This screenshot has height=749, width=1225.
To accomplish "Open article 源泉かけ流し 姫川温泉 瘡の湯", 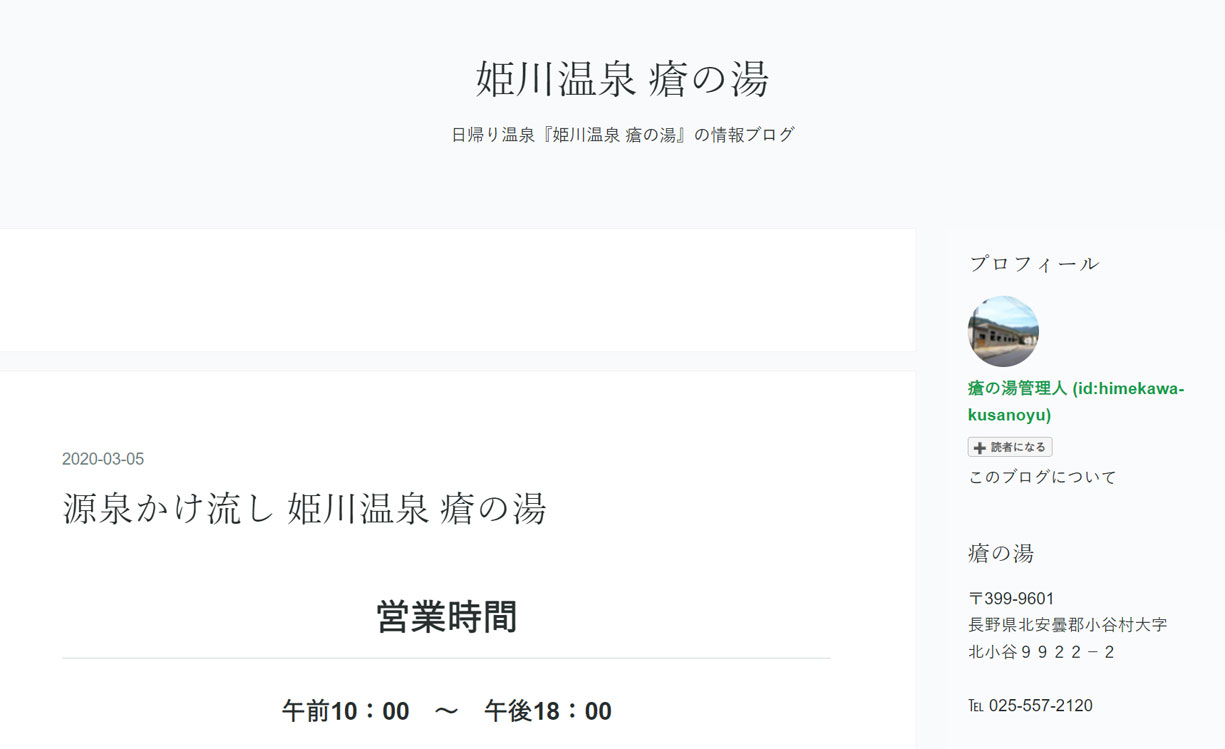I will pyautogui.click(x=304, y=509).
